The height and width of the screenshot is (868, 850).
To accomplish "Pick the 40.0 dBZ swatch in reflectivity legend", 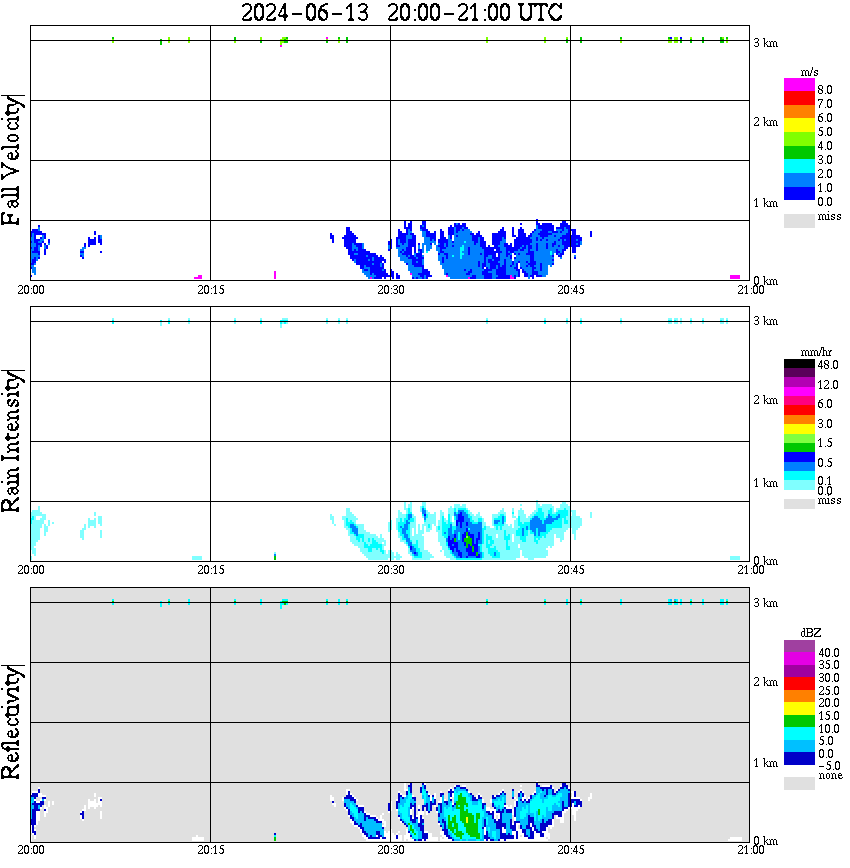I will (x=799, y=646).
